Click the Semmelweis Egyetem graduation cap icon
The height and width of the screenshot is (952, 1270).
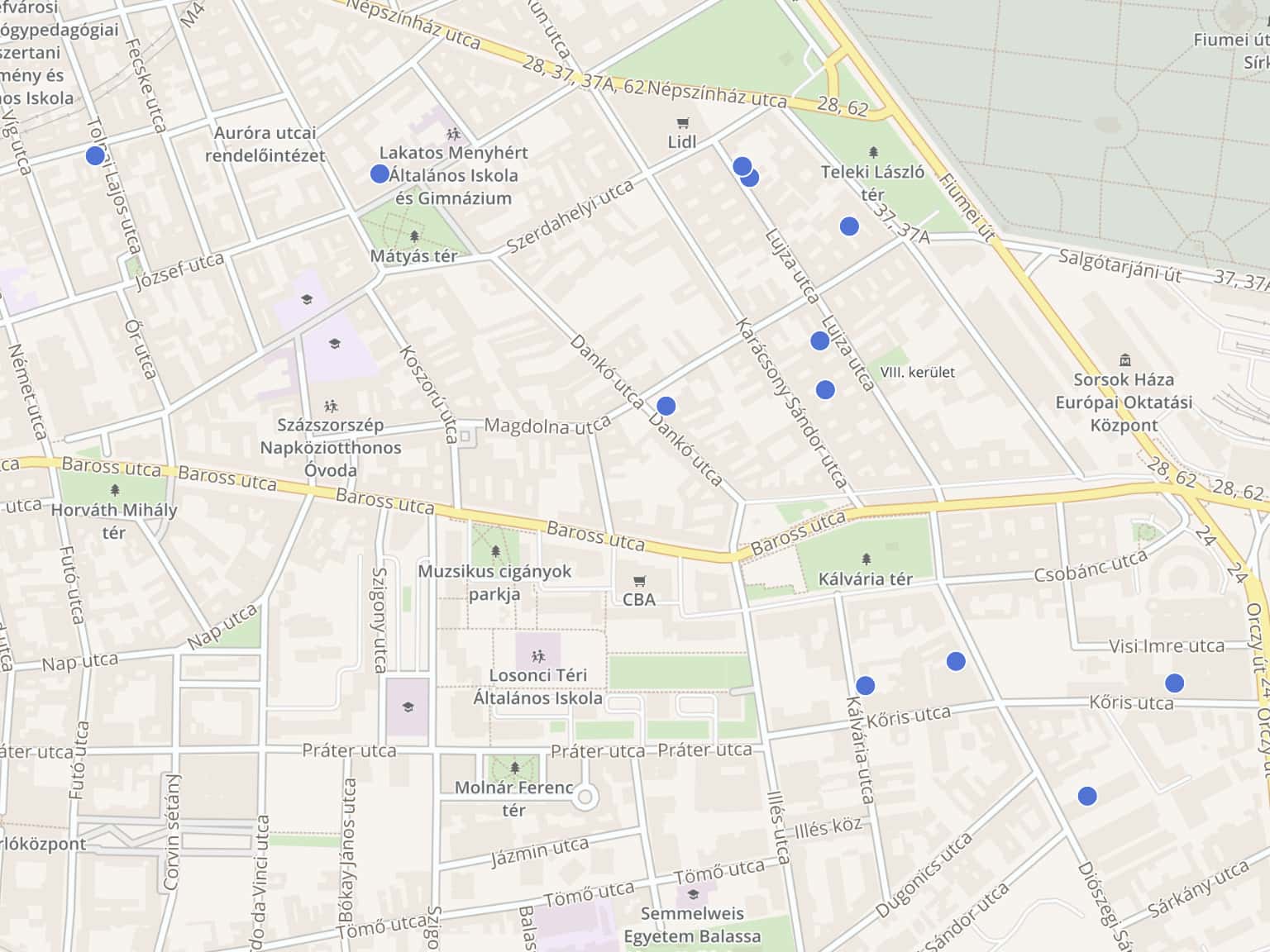693,894
